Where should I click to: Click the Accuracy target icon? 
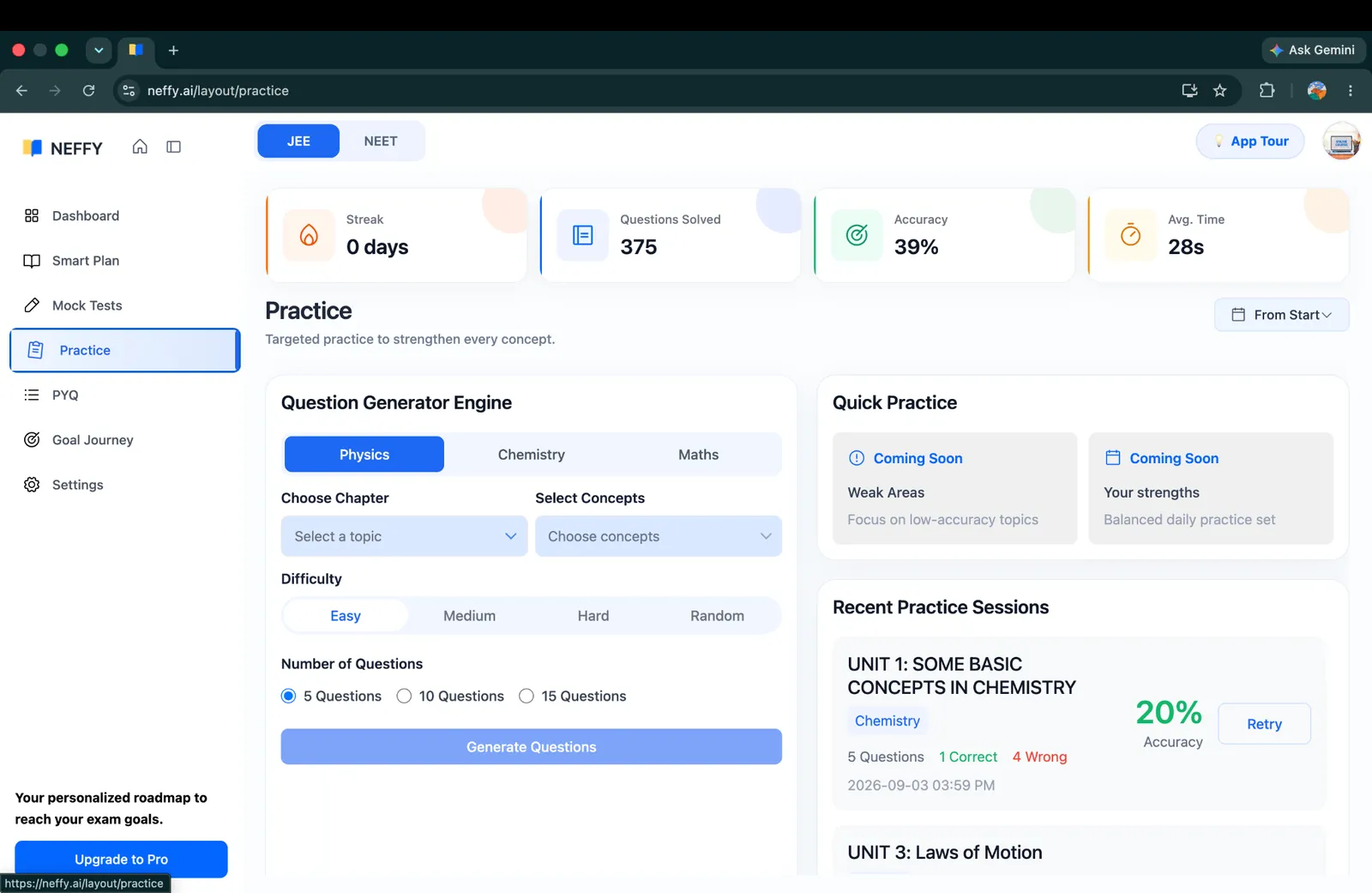click(857, 235)
